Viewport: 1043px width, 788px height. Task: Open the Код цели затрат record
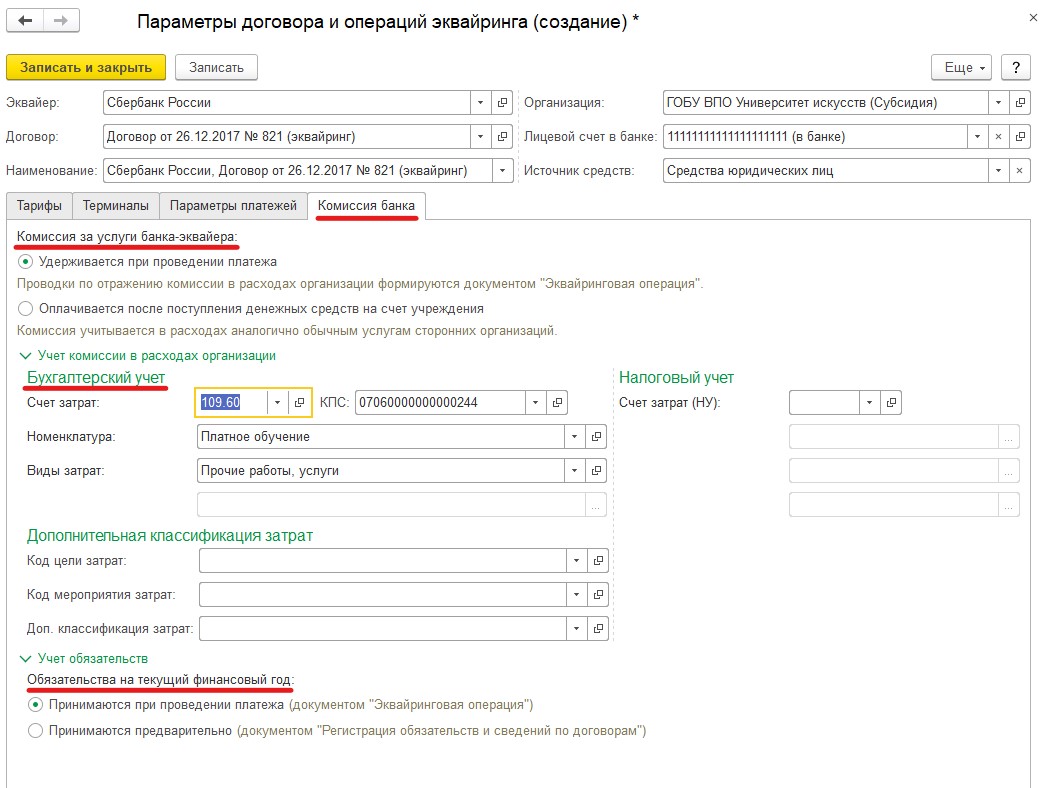tap(598, 561)
